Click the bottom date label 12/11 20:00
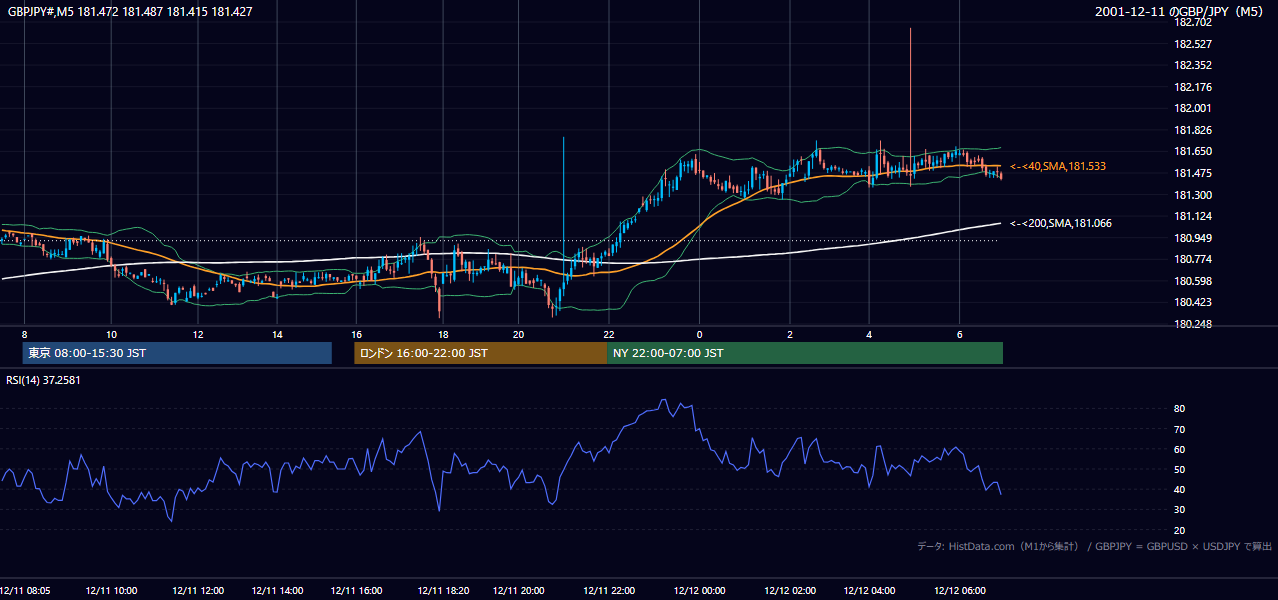The width and height of the screenshot is (1278, 600). click(518, 591)
